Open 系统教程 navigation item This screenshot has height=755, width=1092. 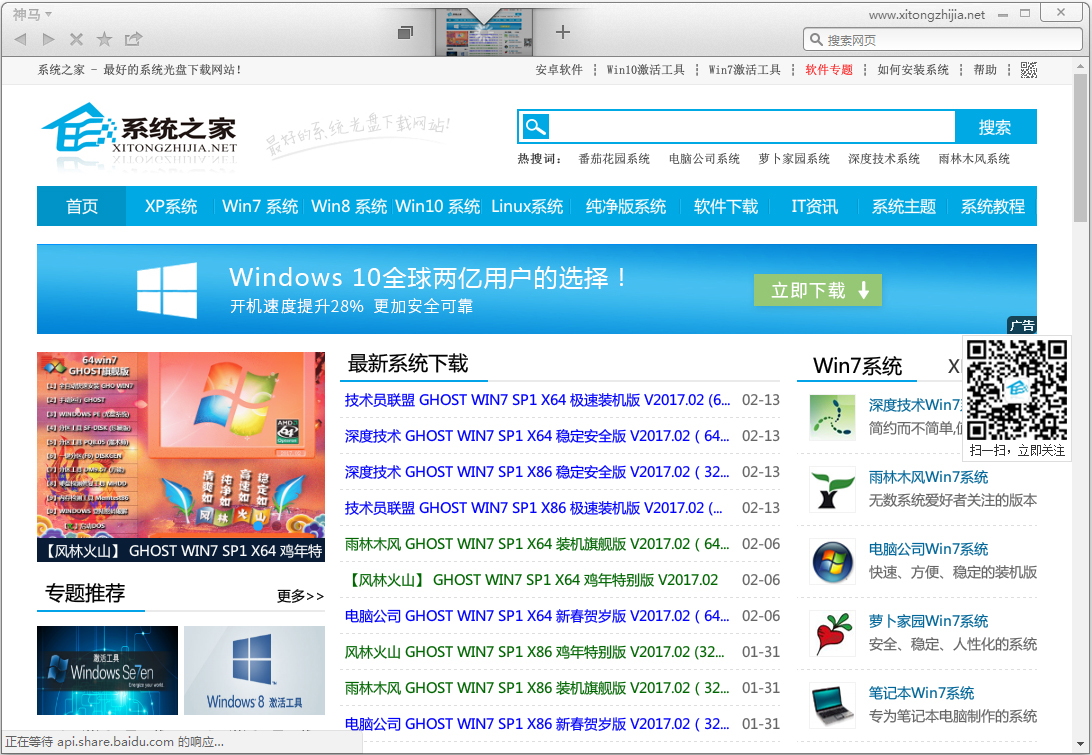pos(992,206)
